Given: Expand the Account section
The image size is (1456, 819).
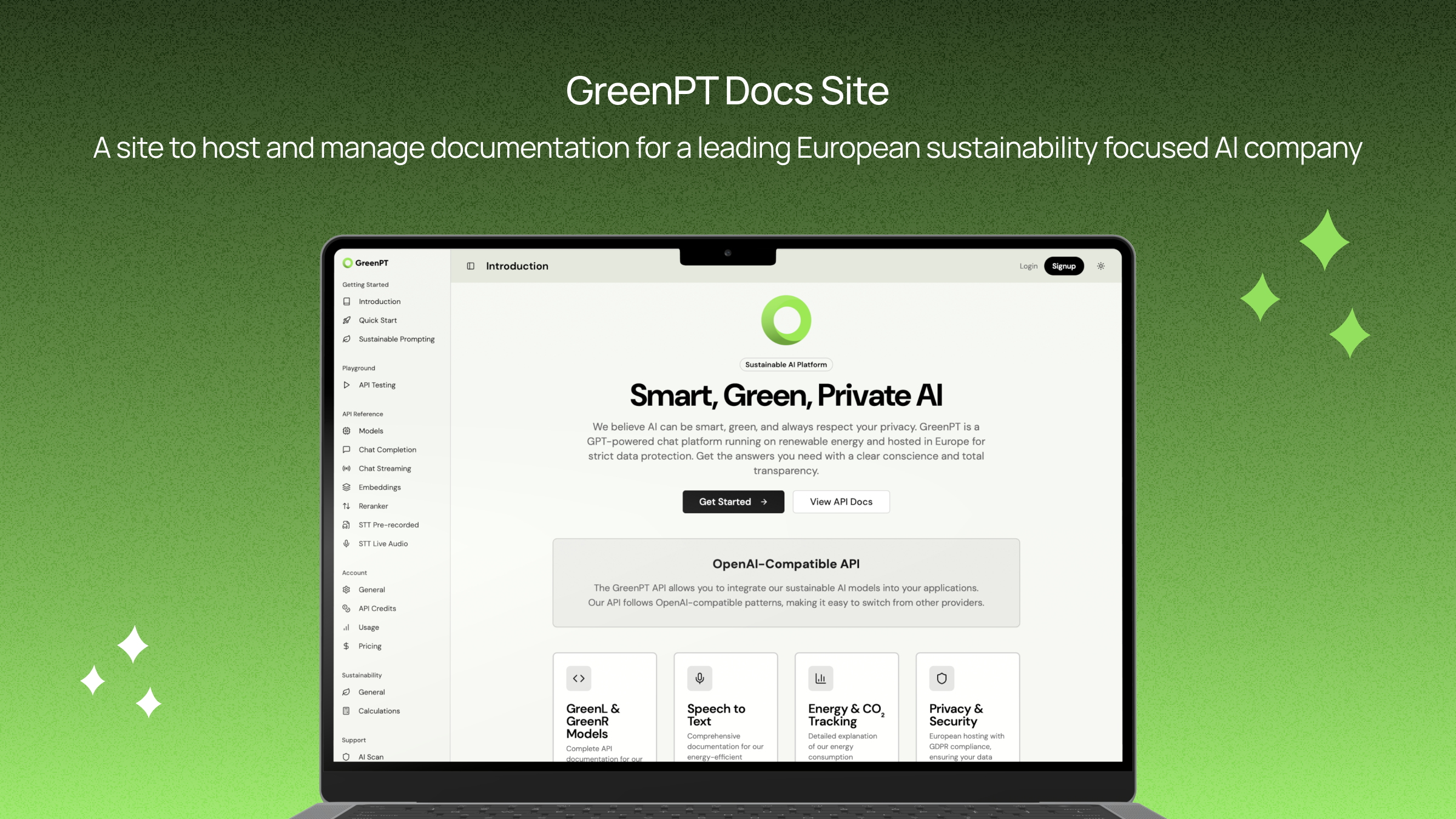Looking at the screenshot, I should coord(354,572).
